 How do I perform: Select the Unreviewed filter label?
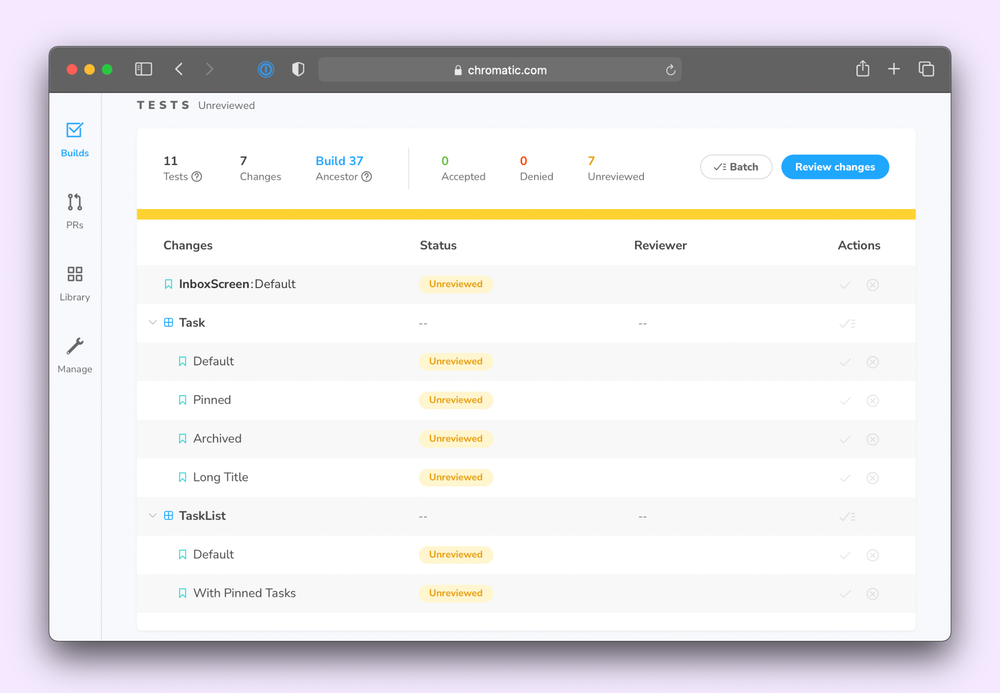226,105
